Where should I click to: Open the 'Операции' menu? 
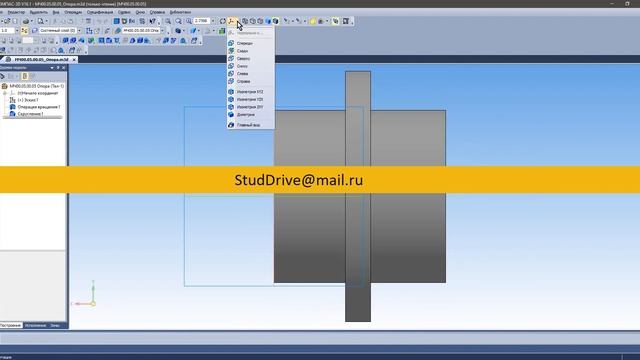pos(73,12)
